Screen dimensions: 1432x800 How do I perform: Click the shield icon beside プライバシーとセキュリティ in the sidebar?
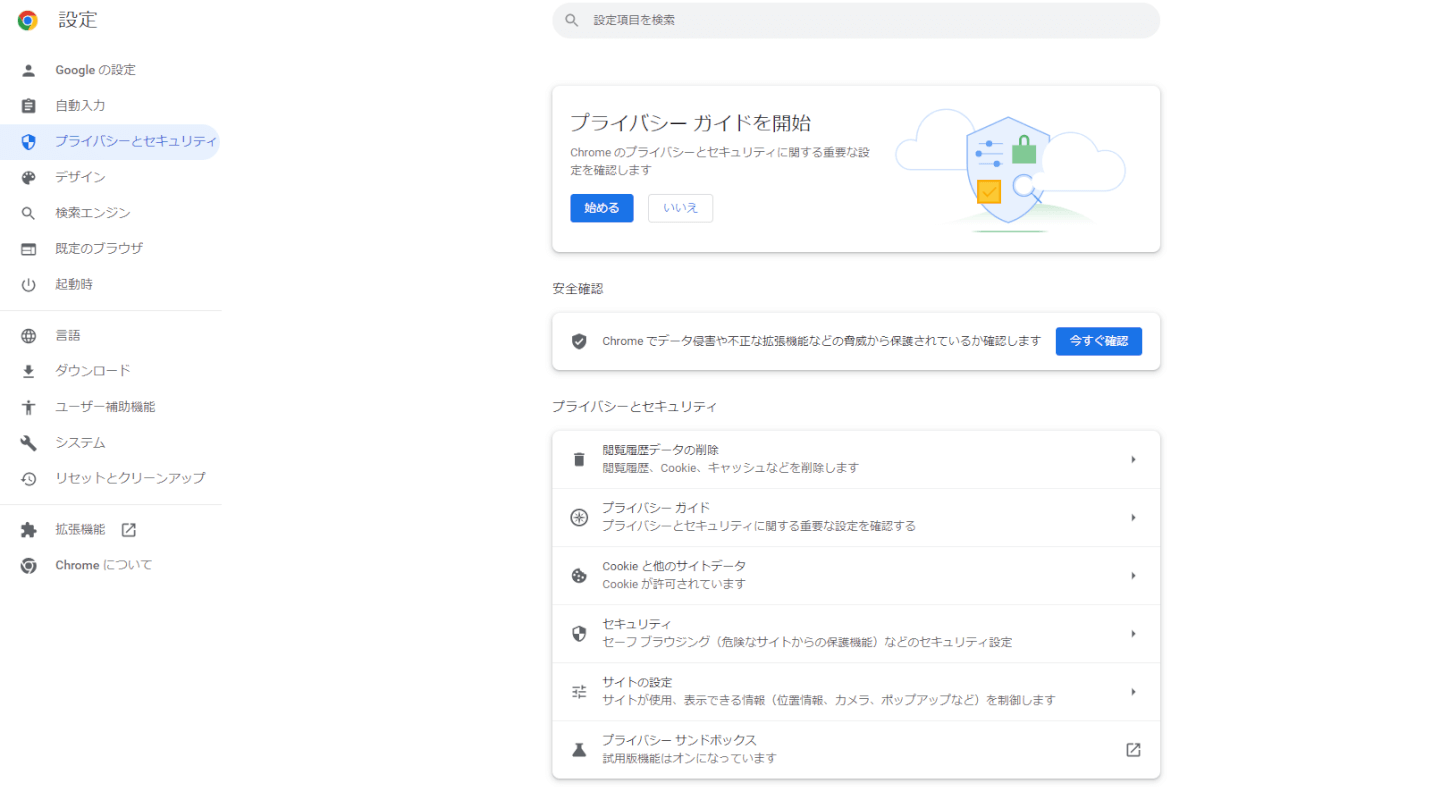point(28,142)
